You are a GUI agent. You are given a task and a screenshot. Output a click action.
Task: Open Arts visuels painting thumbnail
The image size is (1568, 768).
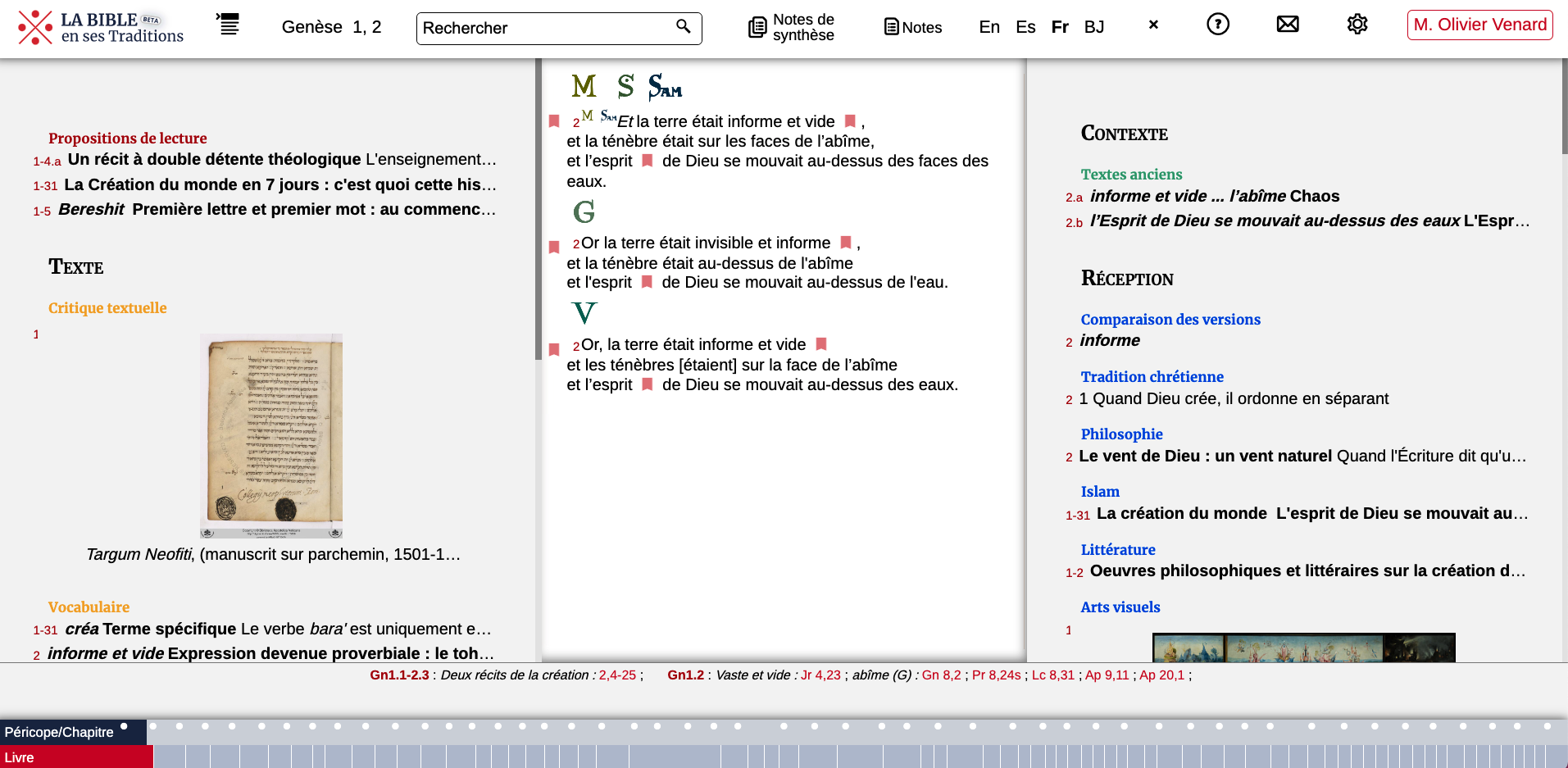pyautogui.click(x=1303, y=648)
